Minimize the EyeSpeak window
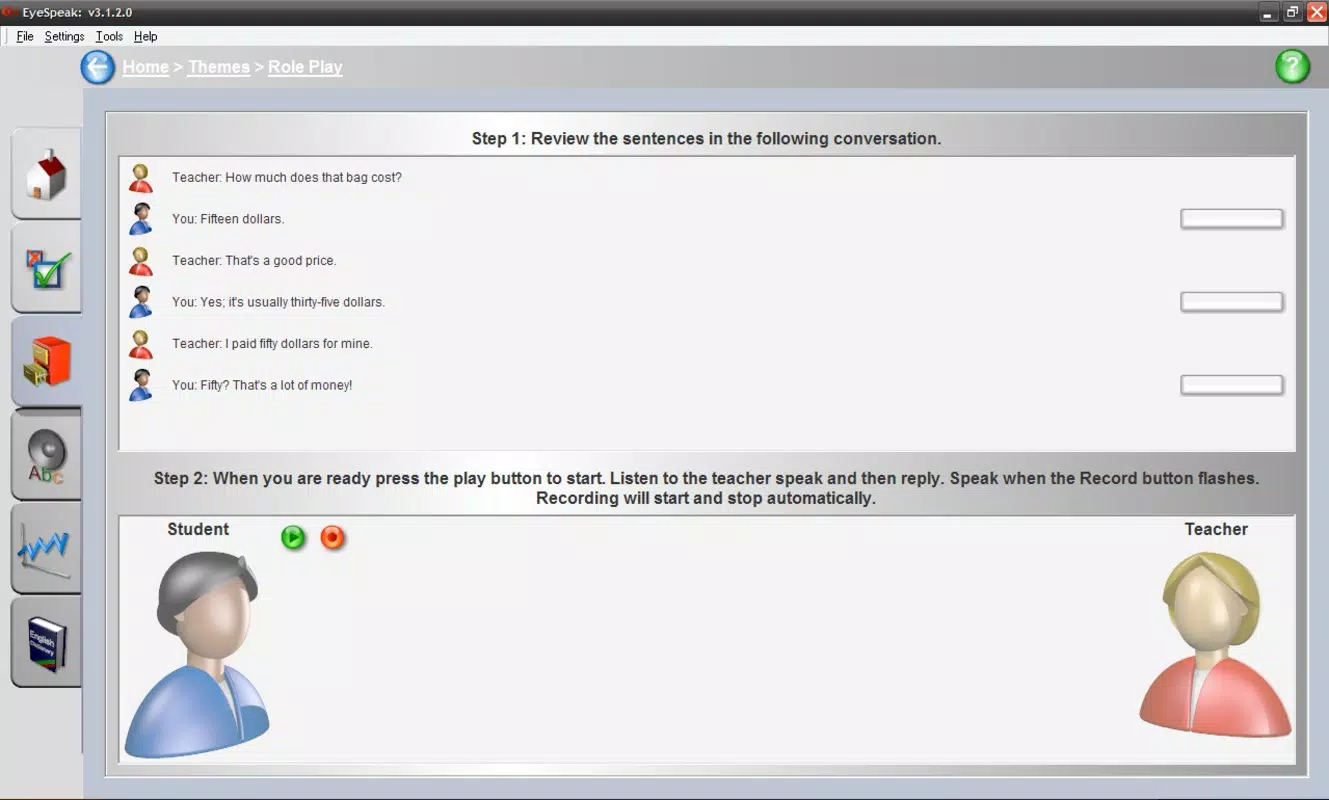Screen dimensions: 1329x800 point(1269,13)
